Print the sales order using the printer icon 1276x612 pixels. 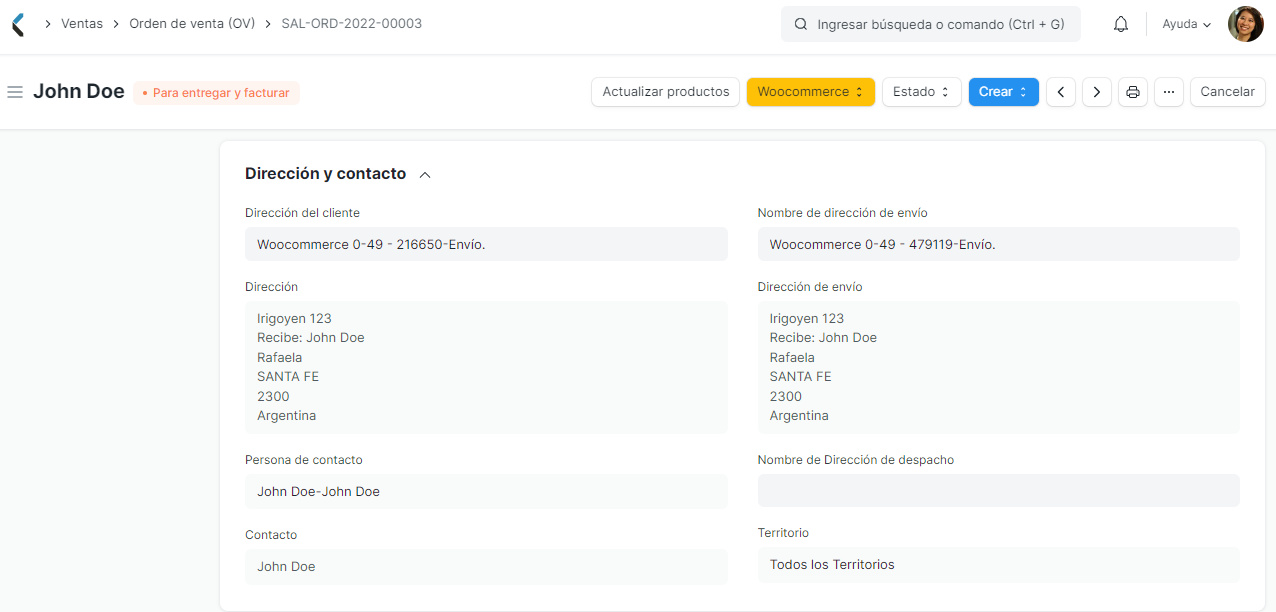(1132, 91)
